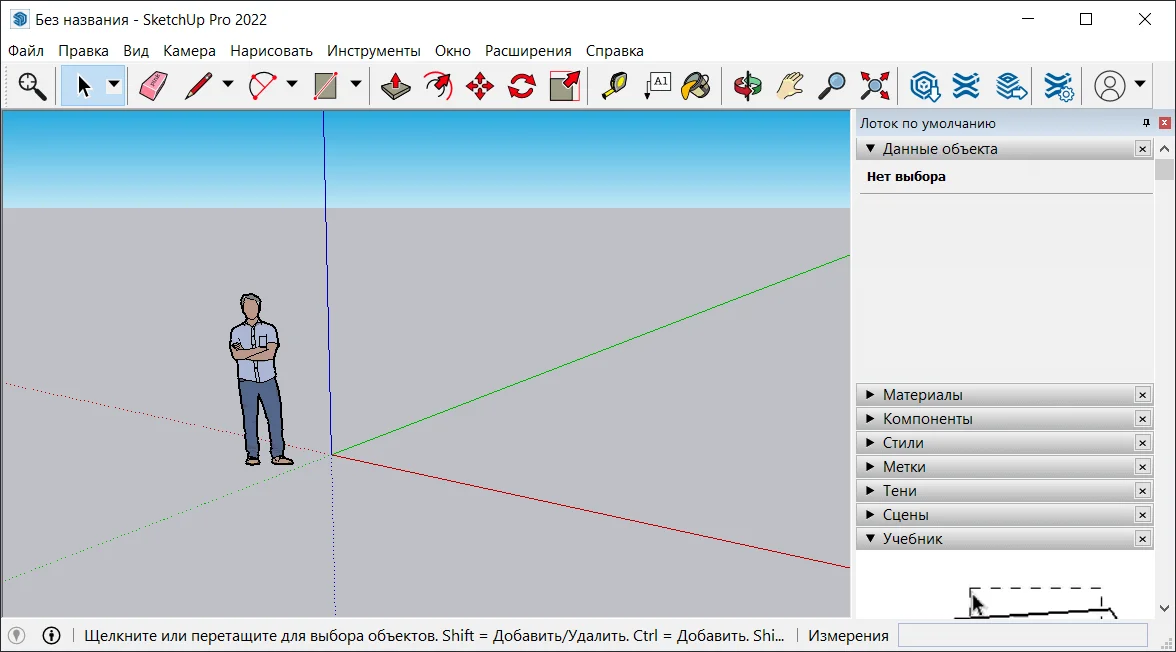This screenshot has width=1176, height=652.
Task: Open the Правка menu
Action: pos(83,50)
